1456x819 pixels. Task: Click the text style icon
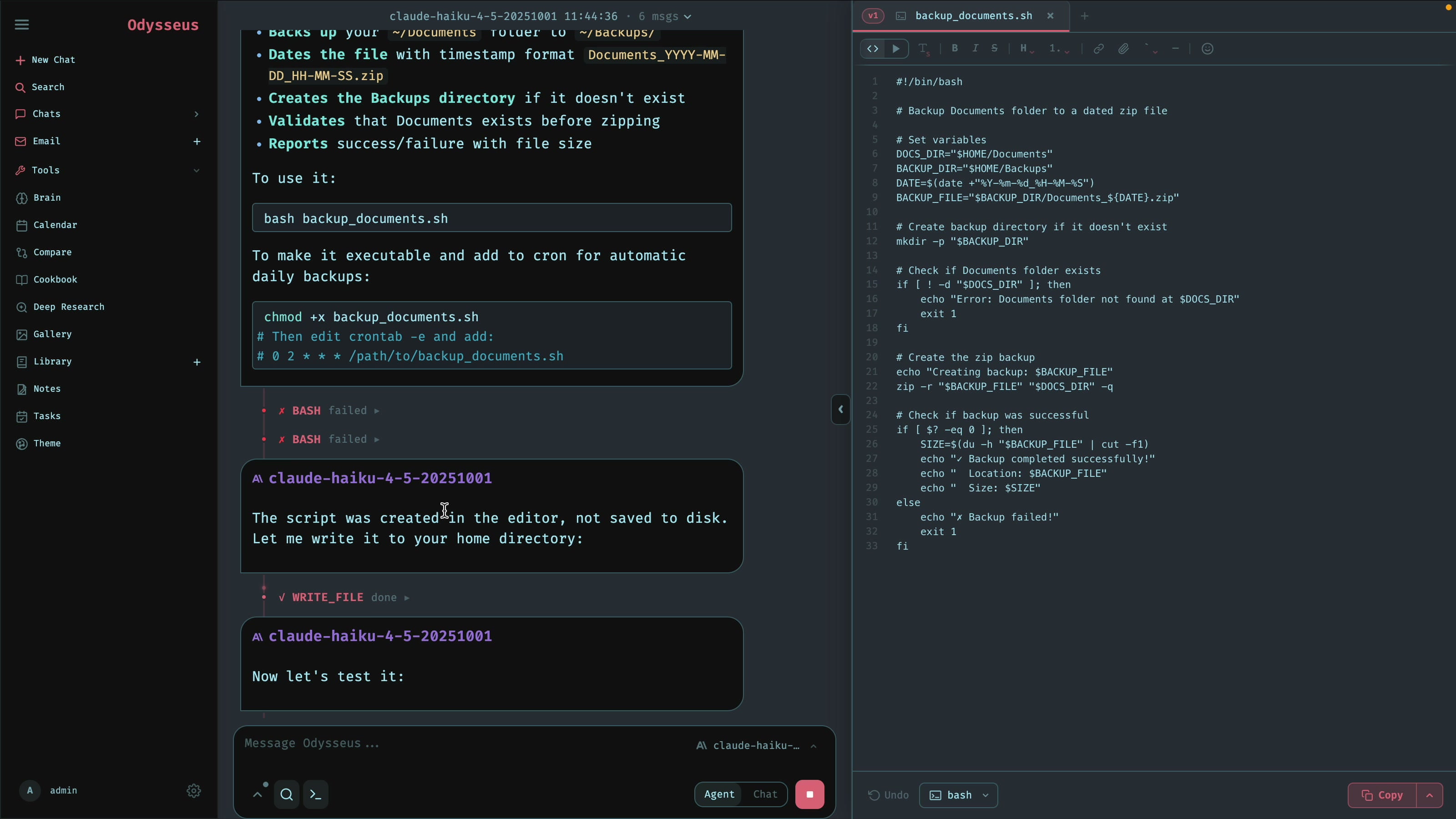(x=924, y=49)
